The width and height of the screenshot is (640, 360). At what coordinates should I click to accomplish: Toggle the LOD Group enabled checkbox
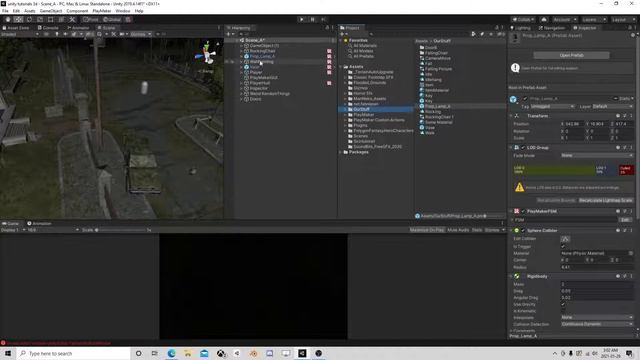coord(523,147)
